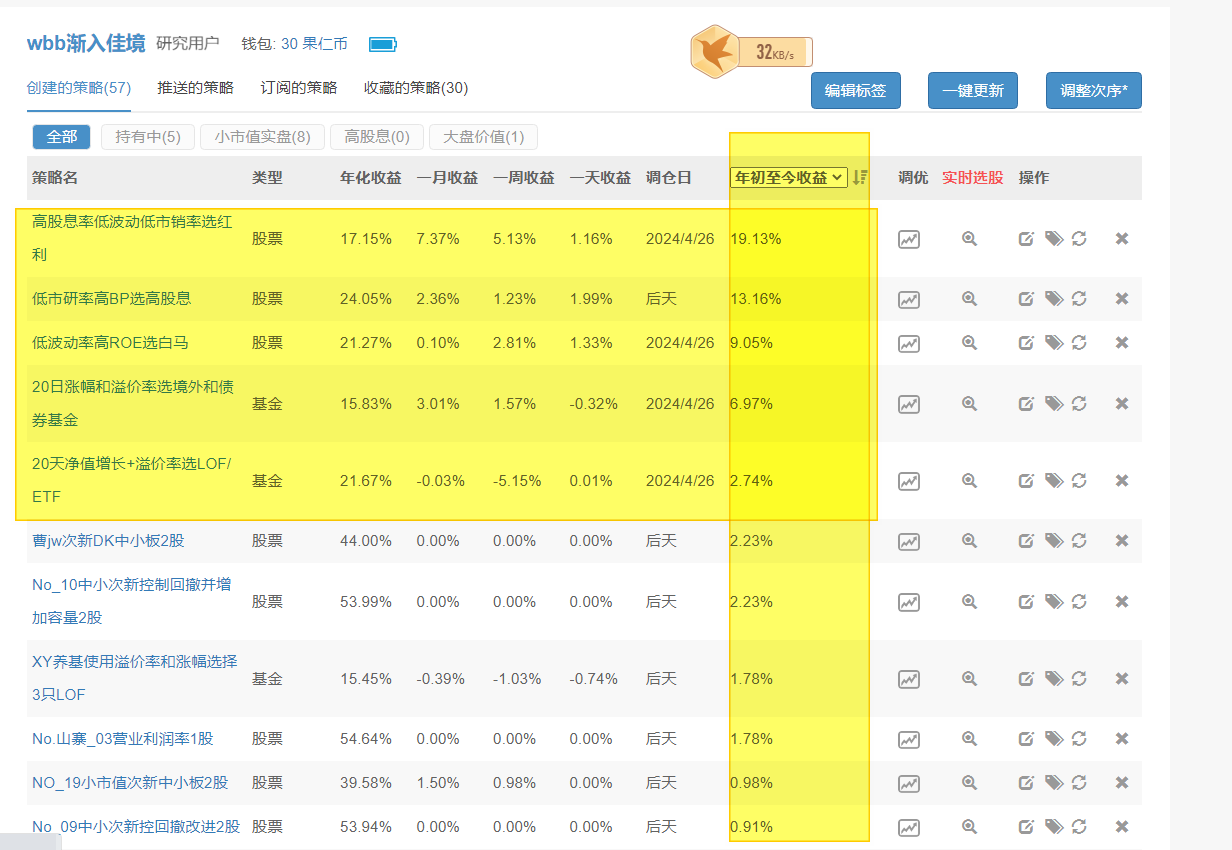Click the 30 果仁币 wallet balance
Viewport: 1232px width, 850px height.
pyautogui.click(x=314, y=44)
